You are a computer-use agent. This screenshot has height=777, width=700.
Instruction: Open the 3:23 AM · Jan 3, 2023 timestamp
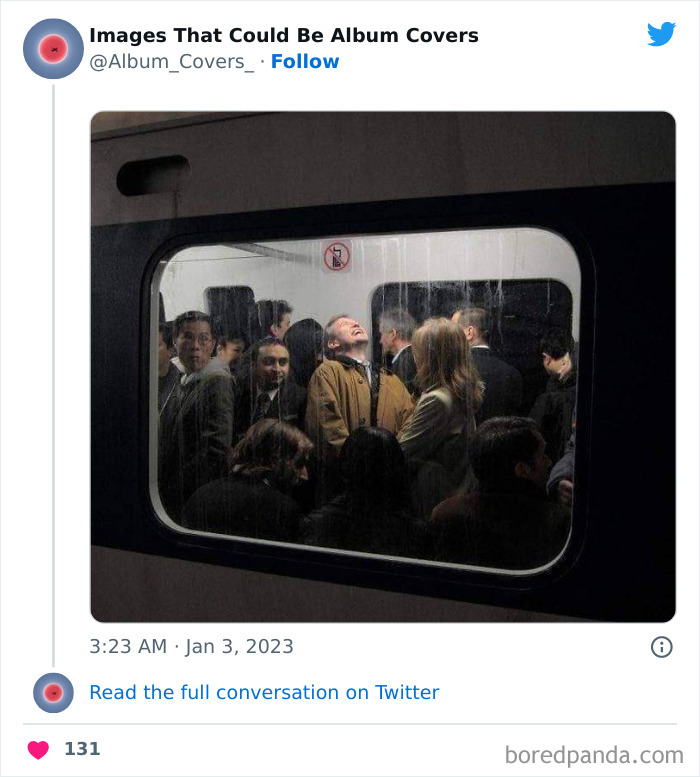click(191, 646)
